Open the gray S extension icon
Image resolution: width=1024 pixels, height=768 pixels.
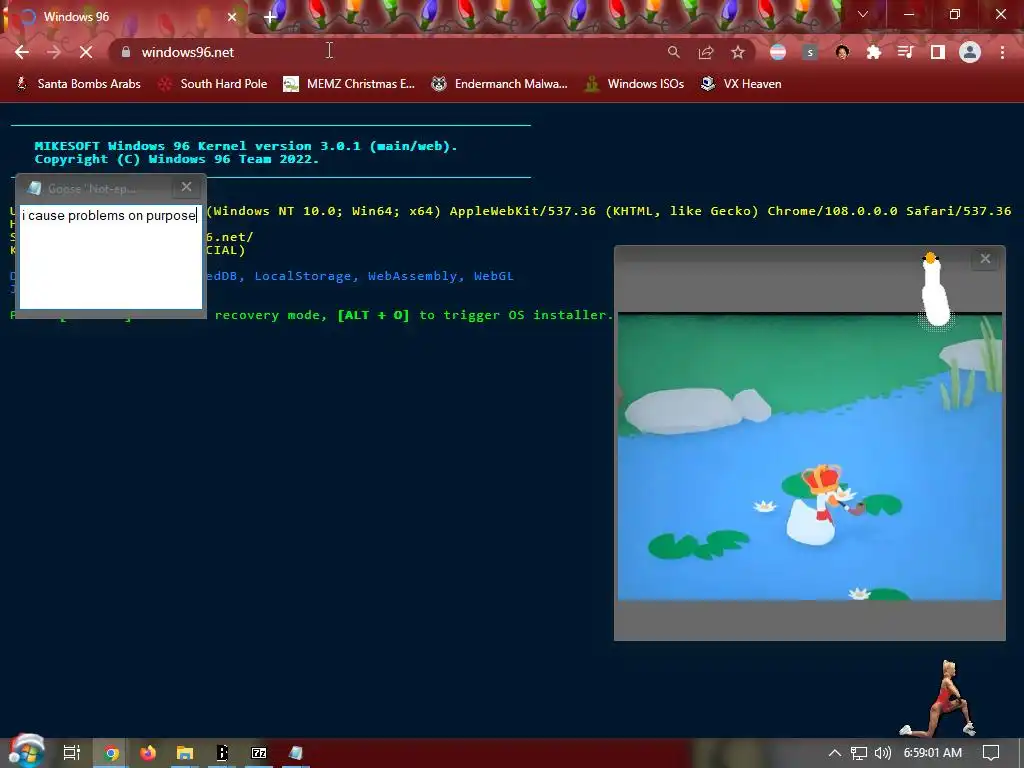click(x=810, y=52)
